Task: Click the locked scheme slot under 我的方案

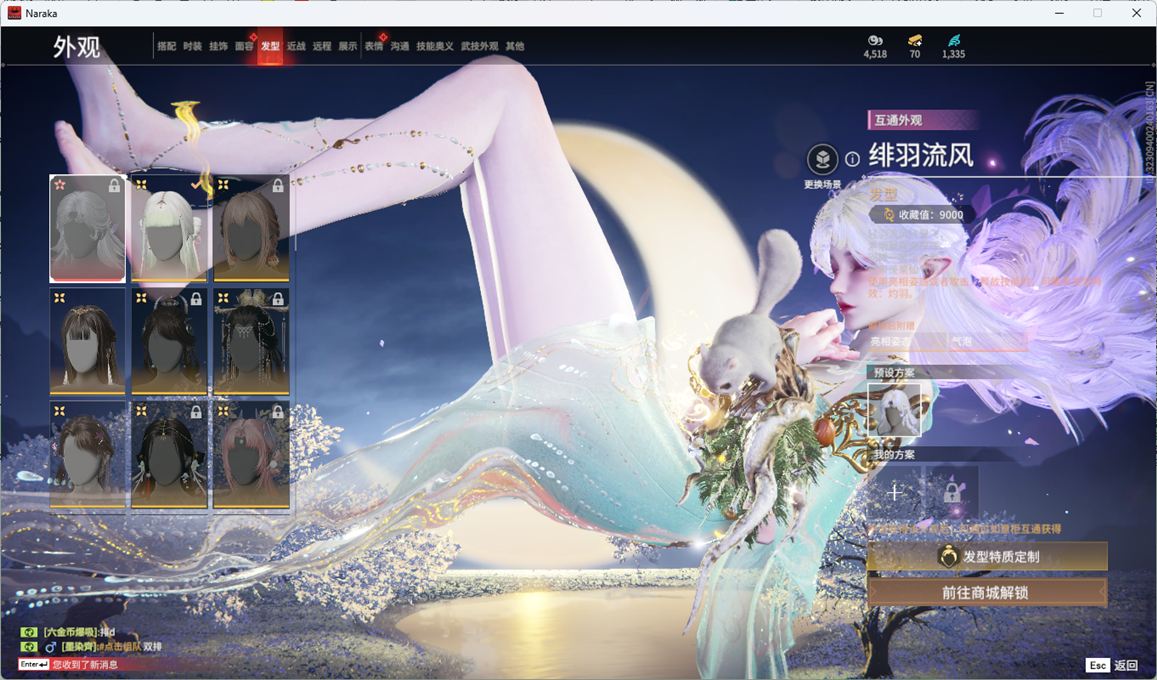Action: (952, 492)
